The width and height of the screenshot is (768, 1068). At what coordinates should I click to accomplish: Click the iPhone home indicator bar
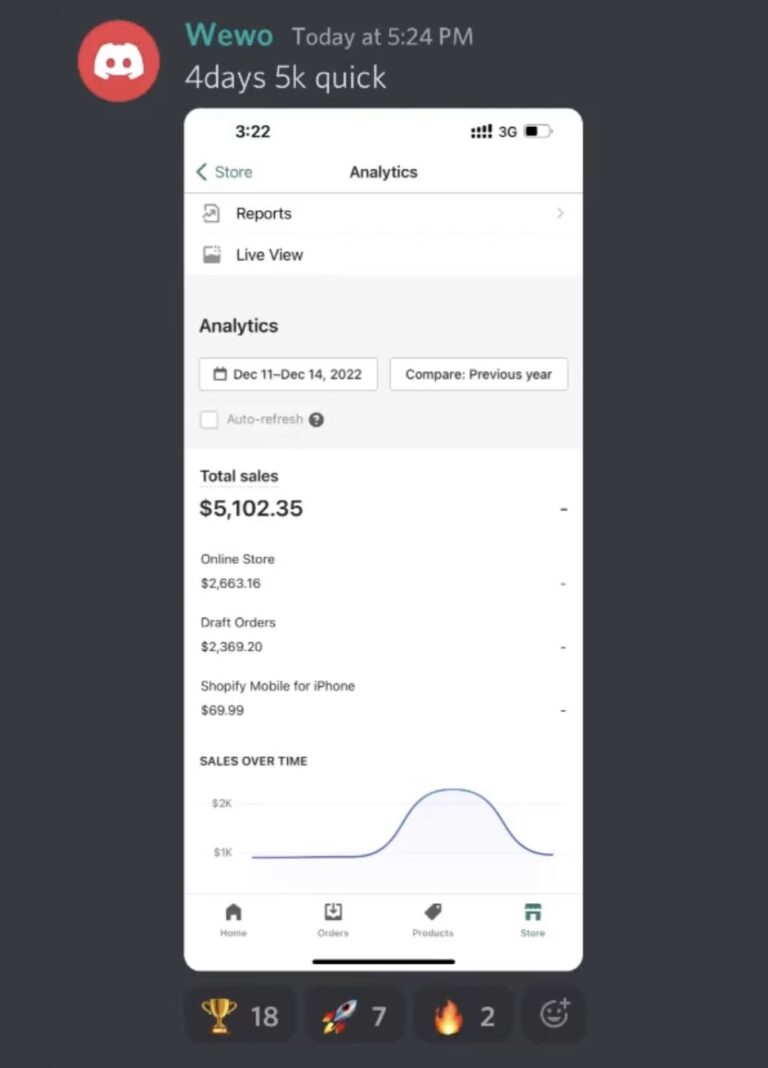[383, 962]
